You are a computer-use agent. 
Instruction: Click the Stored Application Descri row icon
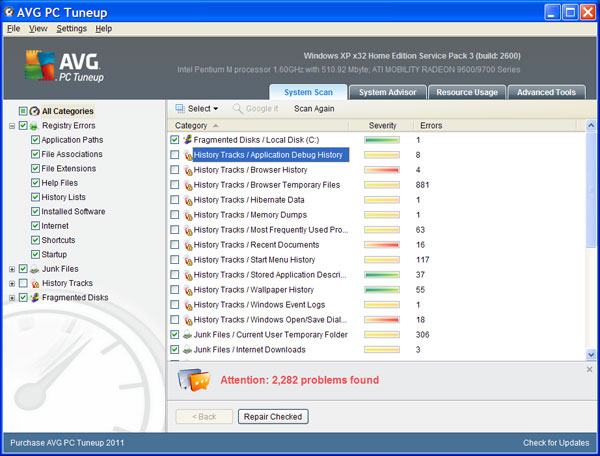188,275
